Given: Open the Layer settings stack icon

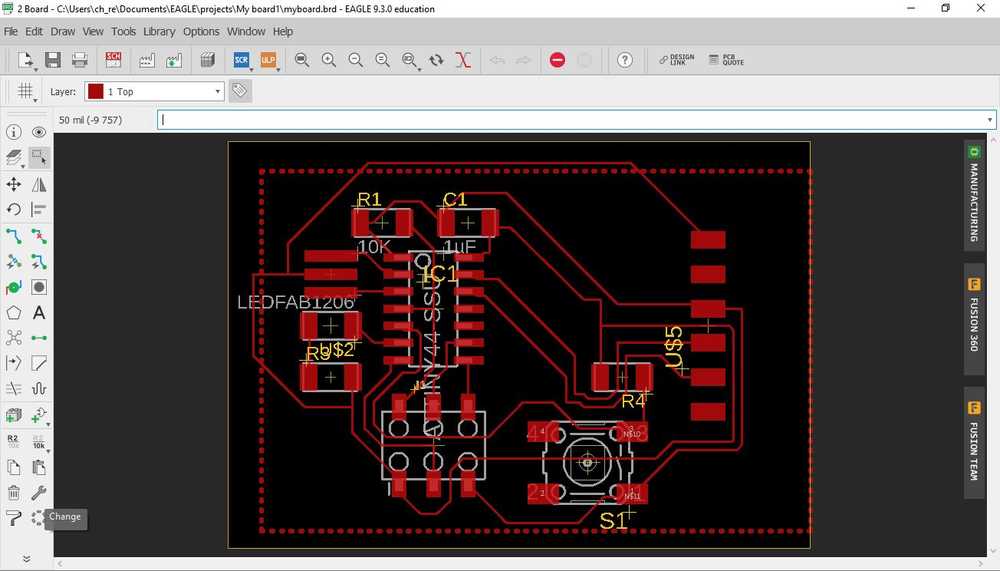Looking at the screenshot, I should coord(13,158).
